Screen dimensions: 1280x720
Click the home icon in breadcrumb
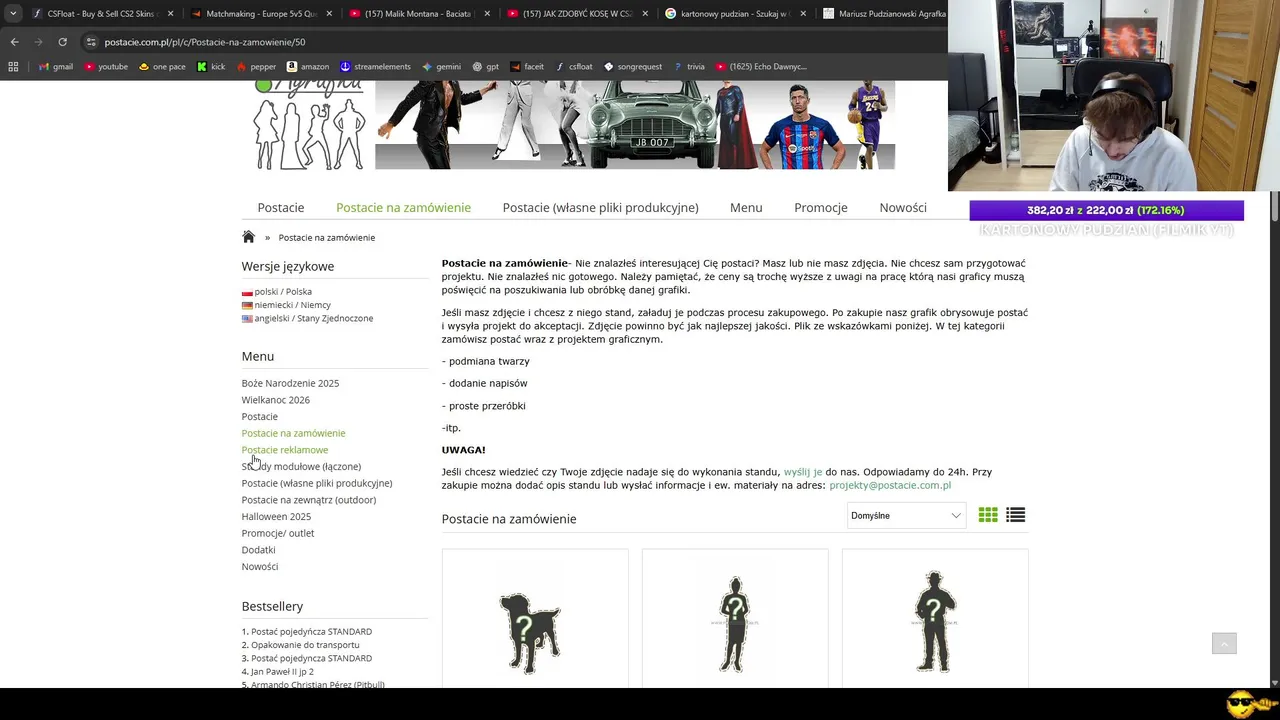click(248, 237)
